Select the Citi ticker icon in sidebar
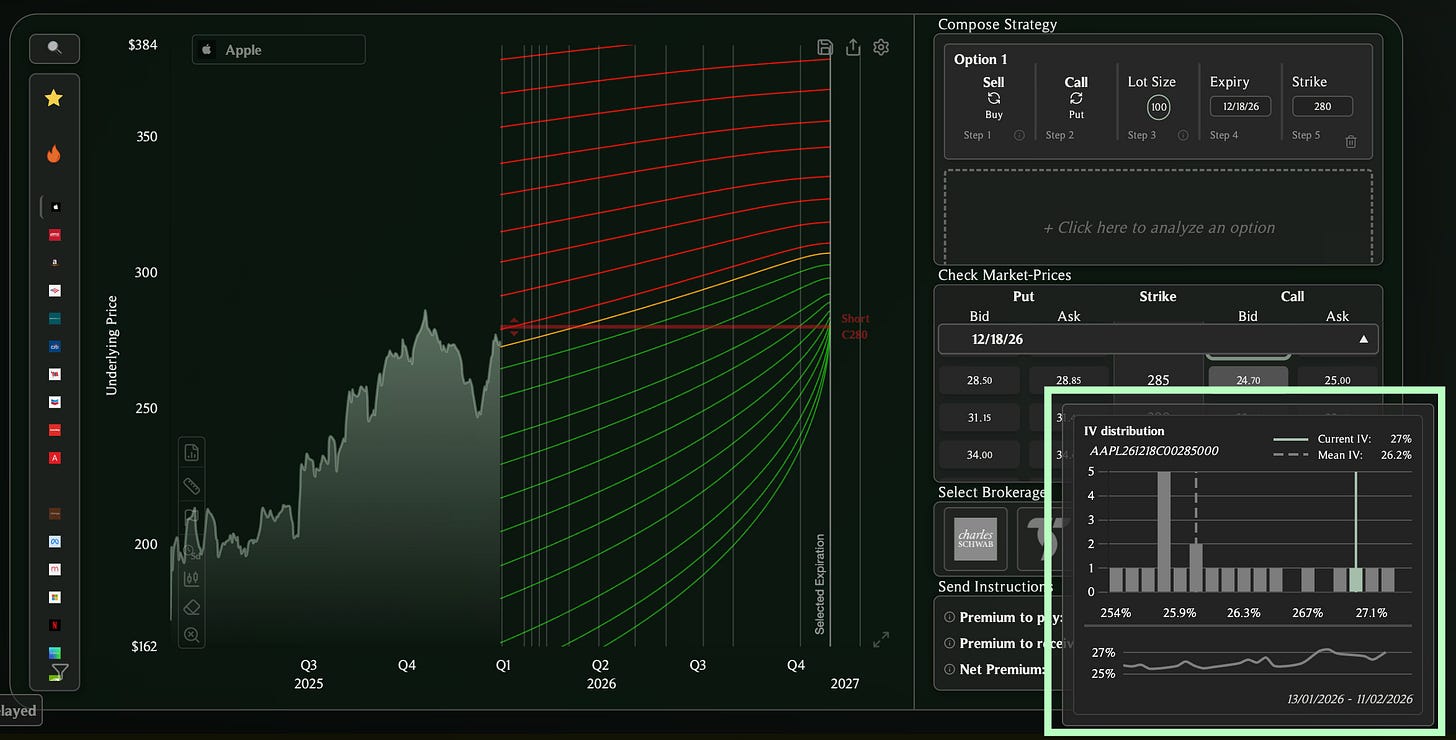 click(55, 346)
